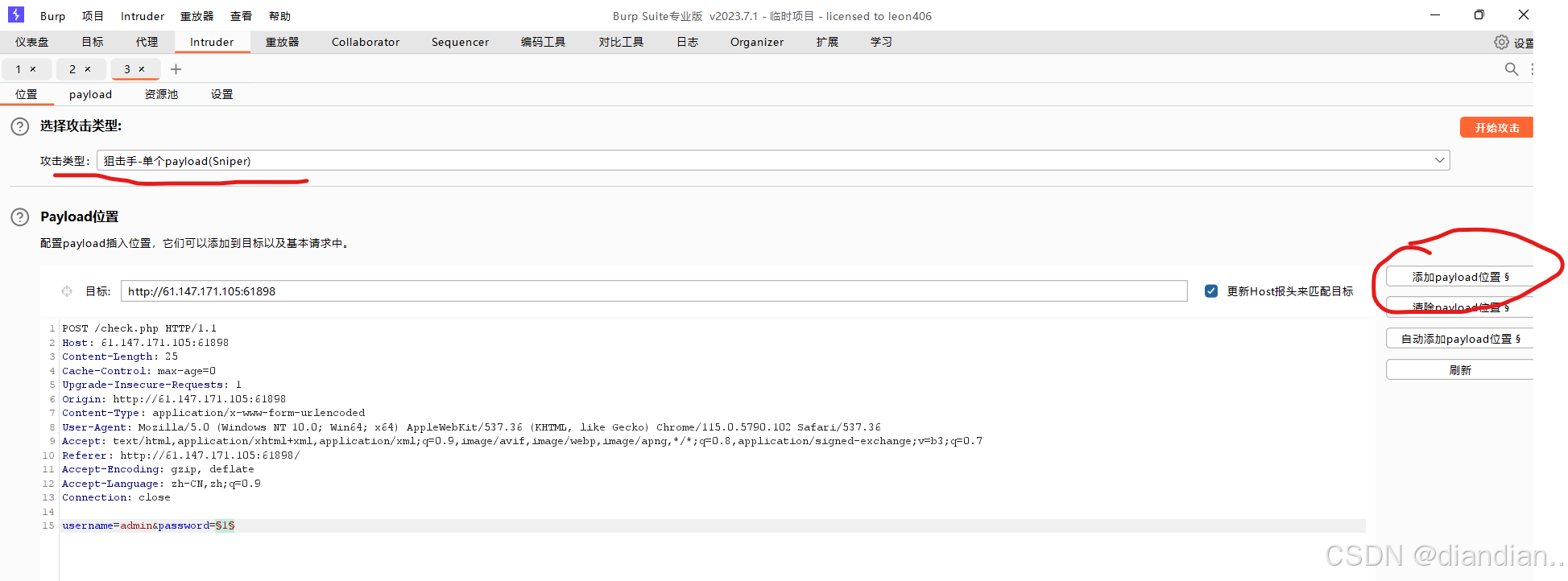Click 自动添加payload位置 § button
This screenshot has height=581, width=1568.
pos(1460,339)
